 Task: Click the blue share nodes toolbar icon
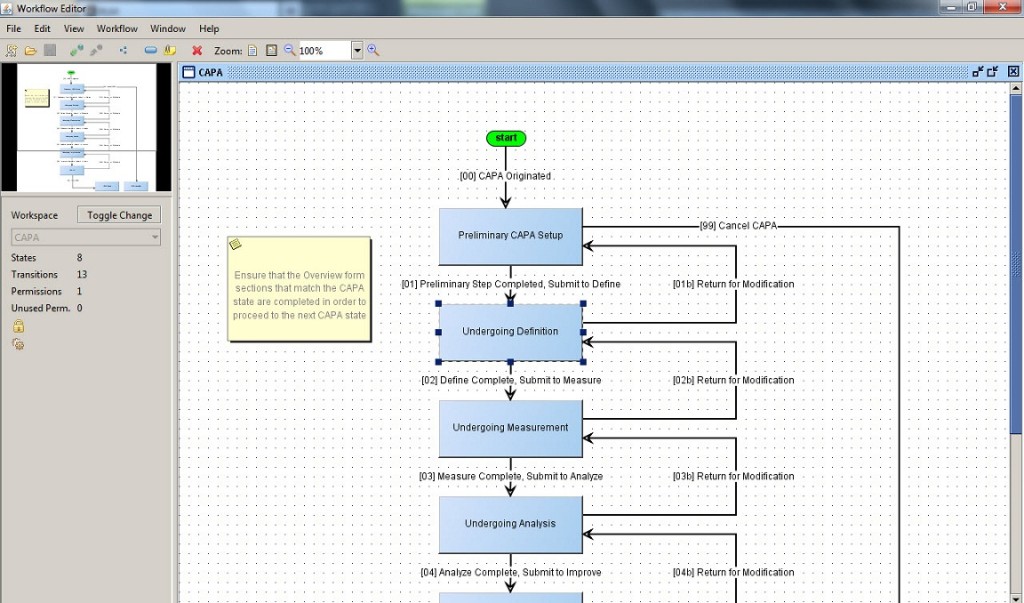coord(123,50)
